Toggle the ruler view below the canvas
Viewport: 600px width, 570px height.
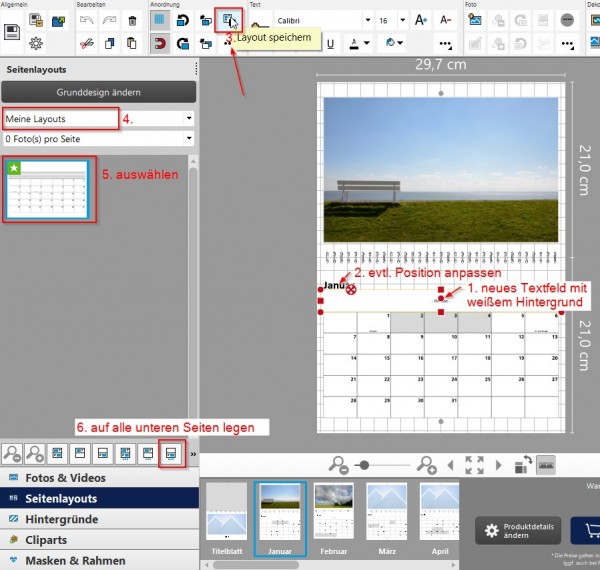[547, 465]
